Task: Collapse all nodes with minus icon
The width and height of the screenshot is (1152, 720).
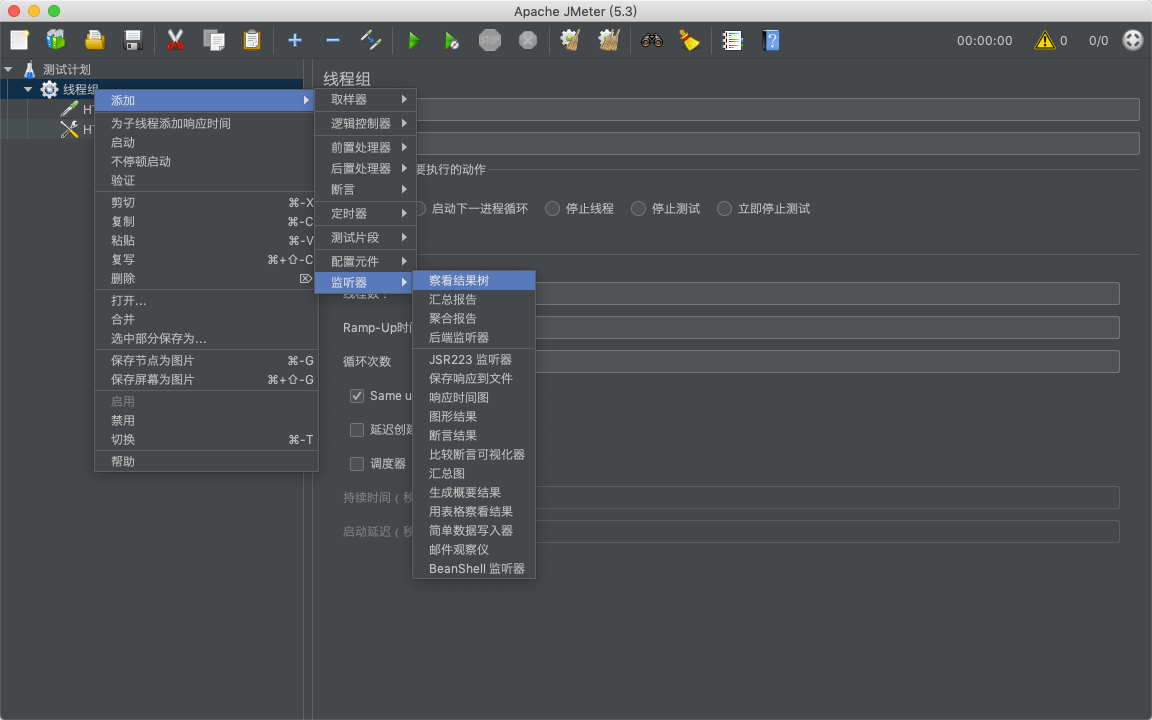Action: click(x=333, y=40)
